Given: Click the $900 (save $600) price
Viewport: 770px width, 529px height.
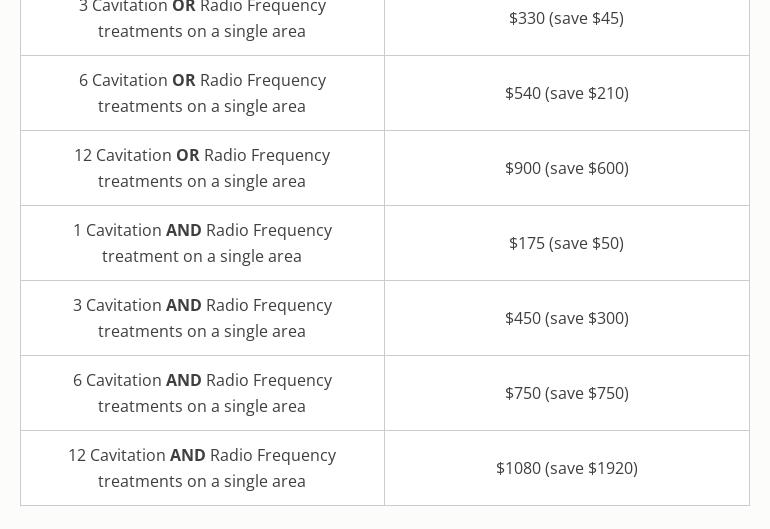Looking at the screenshot, I should (x=566, y=168).
